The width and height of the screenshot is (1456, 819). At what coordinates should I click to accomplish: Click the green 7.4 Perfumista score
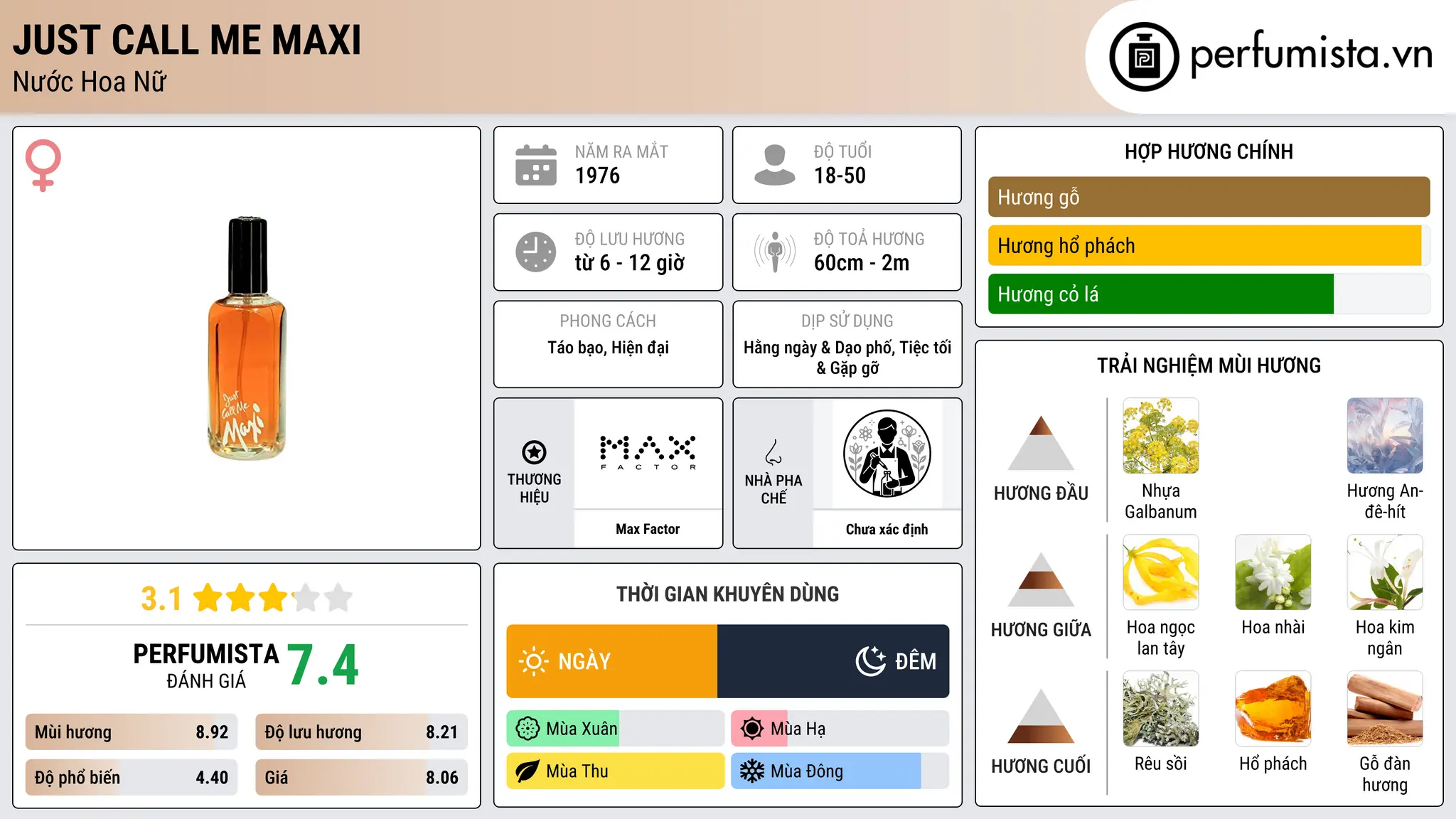point(323,665)
